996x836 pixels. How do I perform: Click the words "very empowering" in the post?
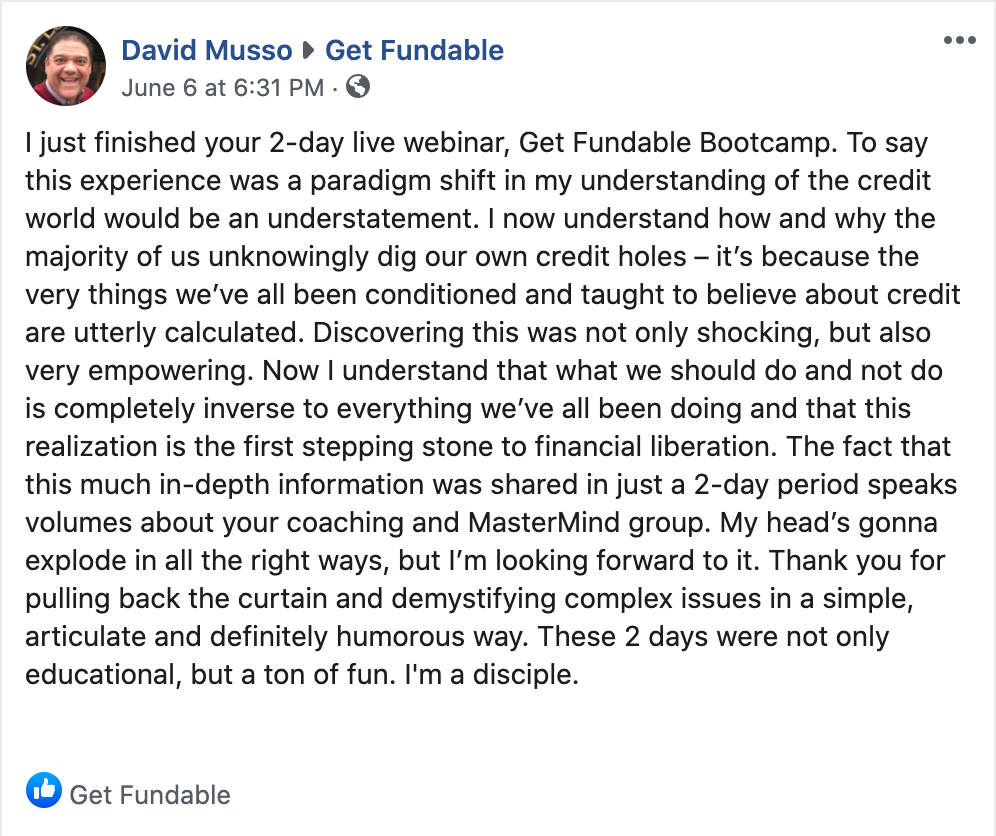[x=135, y=370]
